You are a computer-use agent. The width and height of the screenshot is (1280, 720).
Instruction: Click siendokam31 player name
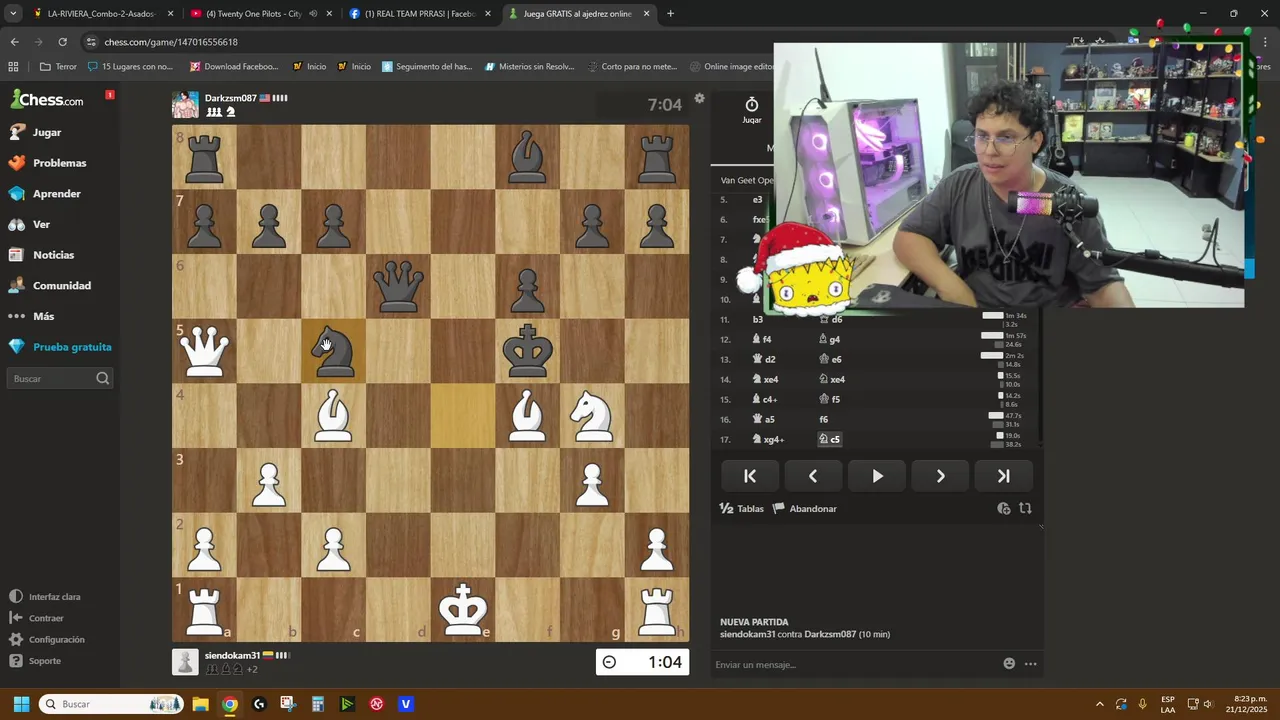point(232,655)
